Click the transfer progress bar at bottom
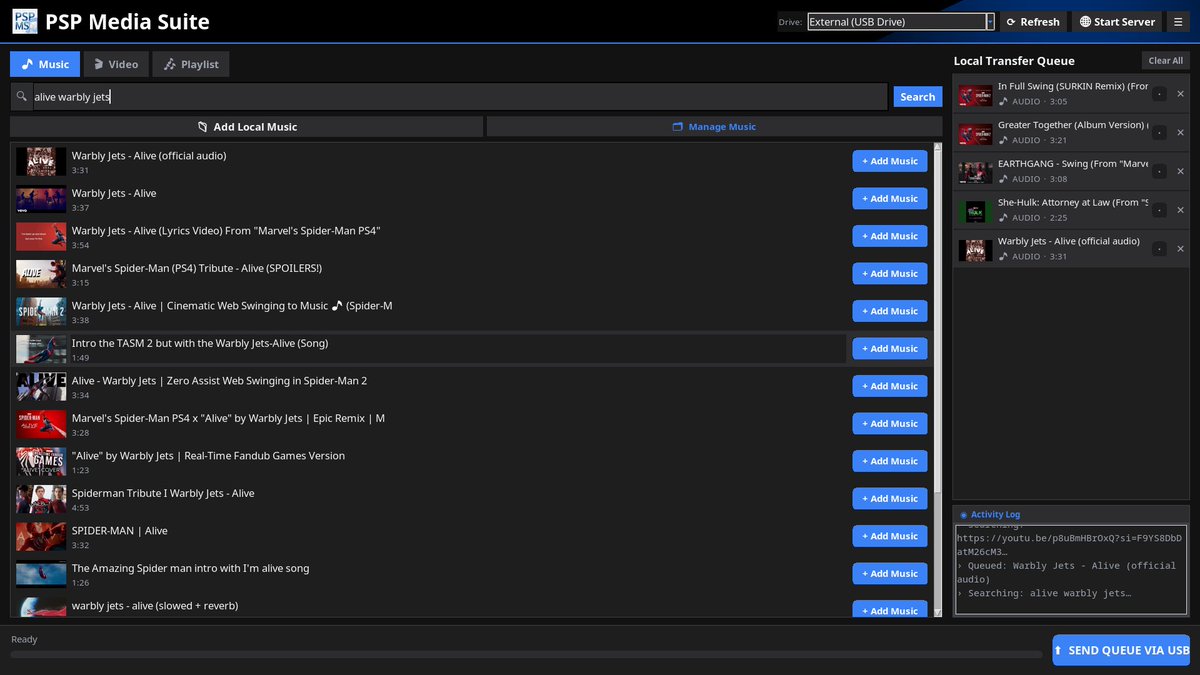The height and width of the screenshot is (675, 1200). pyautogui.click(x=525, y=655)
